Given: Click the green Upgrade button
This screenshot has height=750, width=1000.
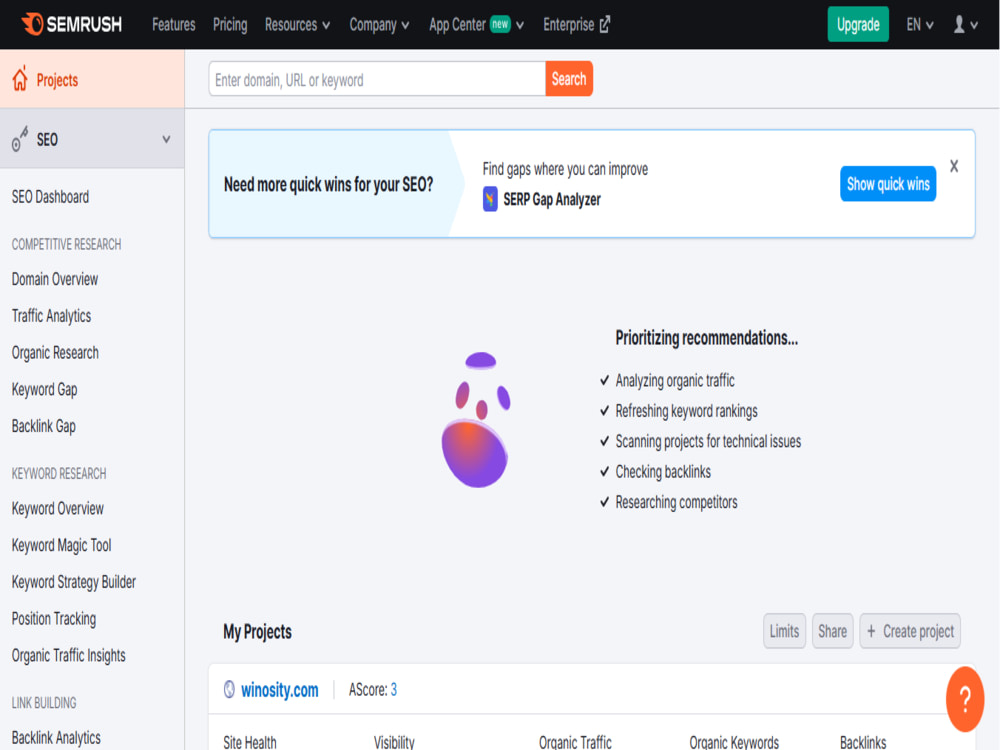Looking at the screenshot, I should point(858,24).
